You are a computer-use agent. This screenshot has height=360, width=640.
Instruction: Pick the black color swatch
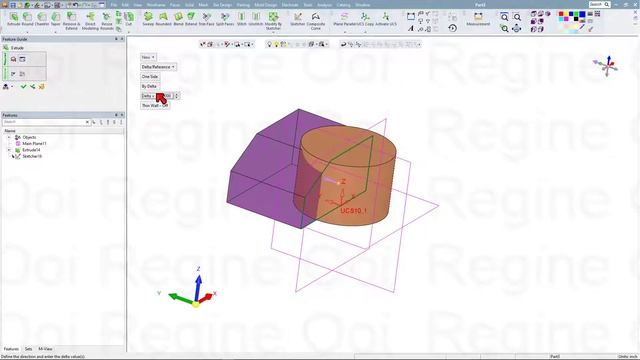[577, 19]
